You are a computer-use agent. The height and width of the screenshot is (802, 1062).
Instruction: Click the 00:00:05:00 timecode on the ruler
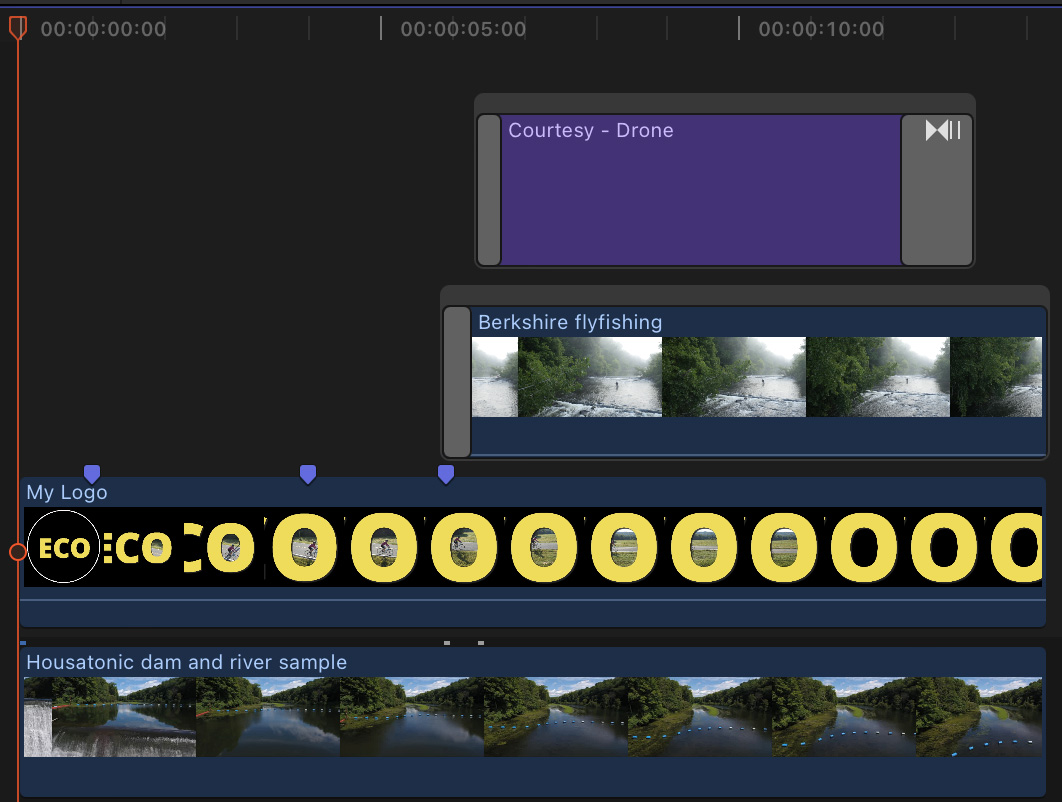coord(463,29)
